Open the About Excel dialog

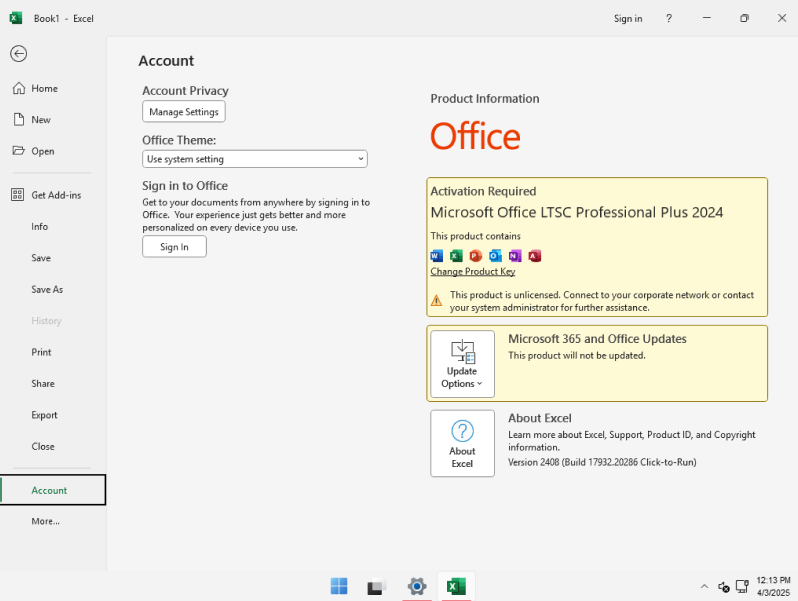pyautogui.click(x=462, y=443)
